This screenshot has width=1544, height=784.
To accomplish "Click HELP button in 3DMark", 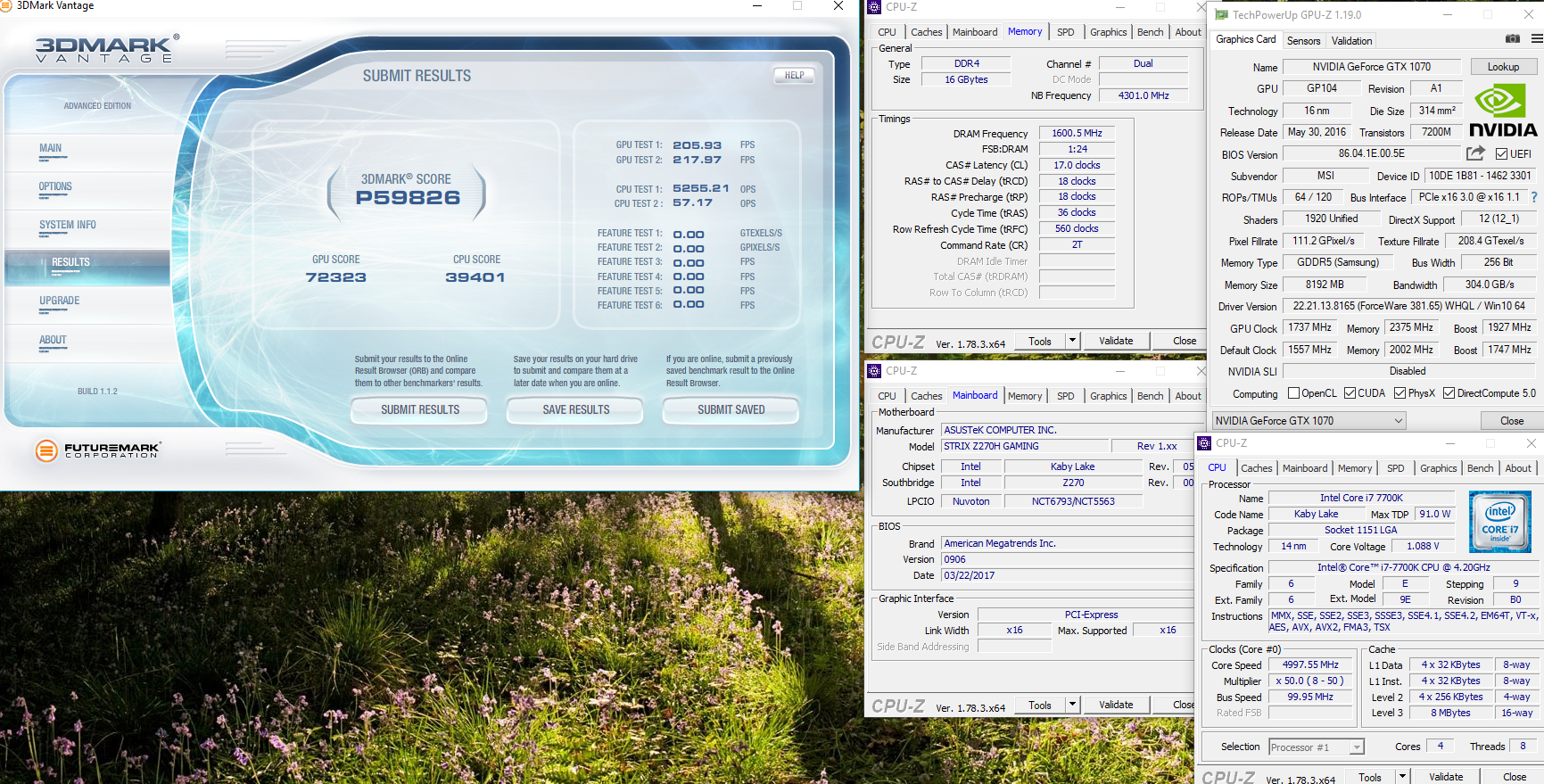I will [794, 76].
